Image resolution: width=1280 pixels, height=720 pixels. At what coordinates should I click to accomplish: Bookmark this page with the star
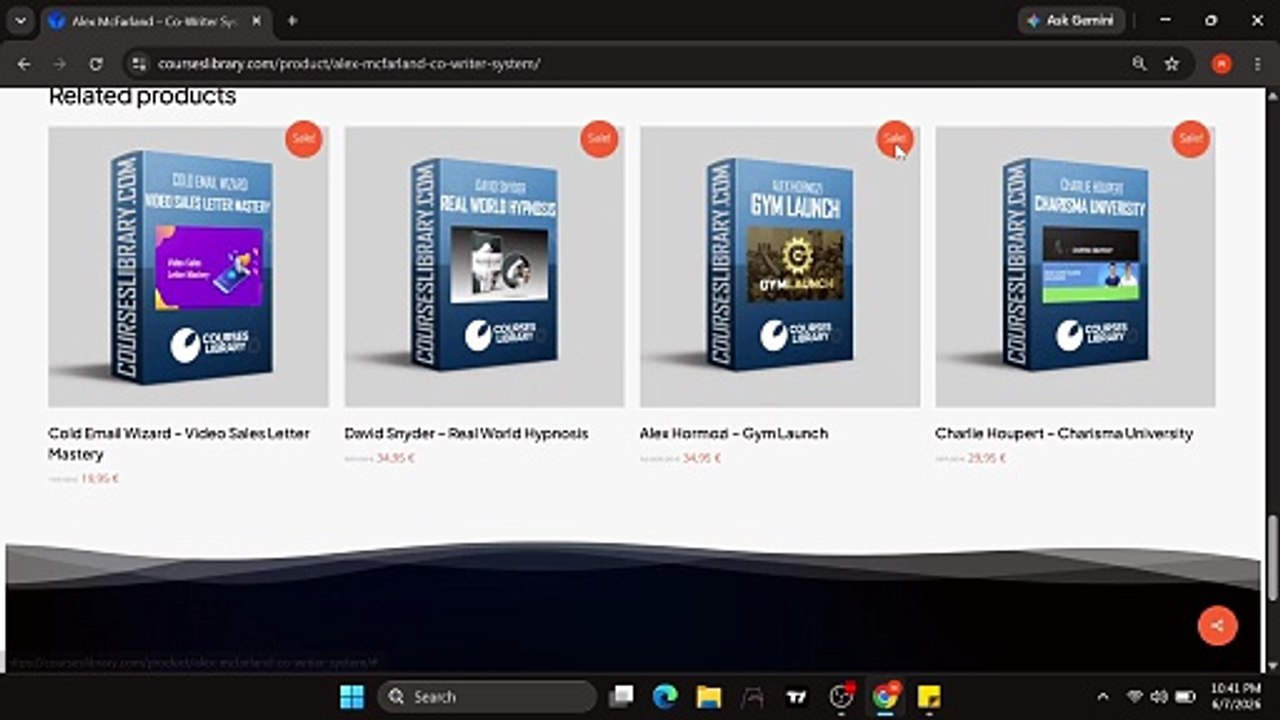coord(1171,63)
